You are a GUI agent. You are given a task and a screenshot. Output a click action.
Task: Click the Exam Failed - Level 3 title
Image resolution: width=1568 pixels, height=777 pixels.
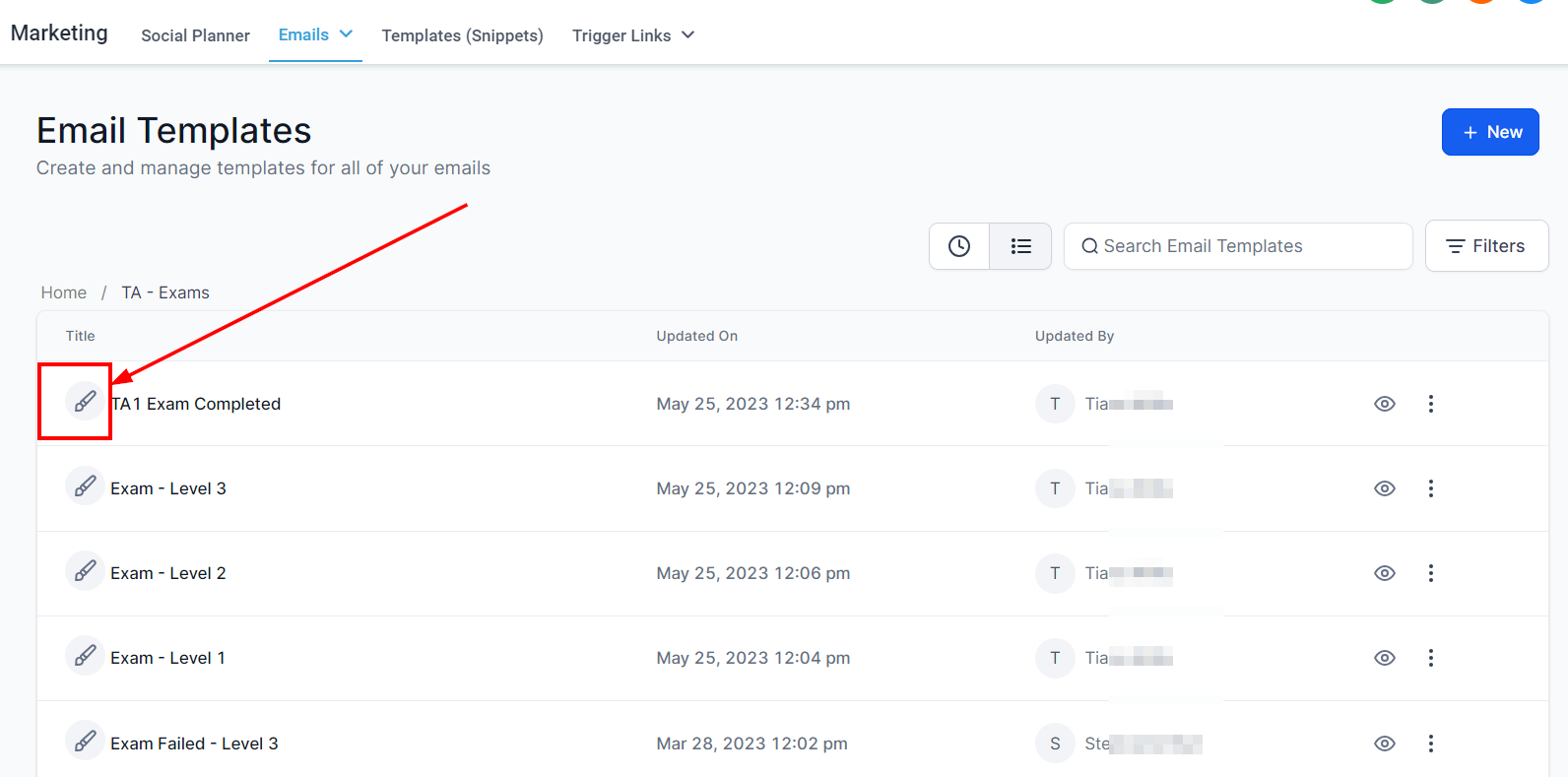pyautogui.click(x=194, y=744)
